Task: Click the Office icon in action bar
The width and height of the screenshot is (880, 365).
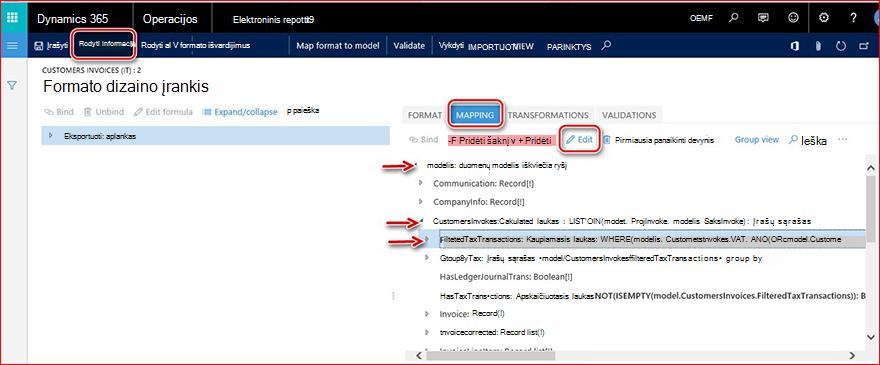Action: pyautogui.click(x=795, y=46)
